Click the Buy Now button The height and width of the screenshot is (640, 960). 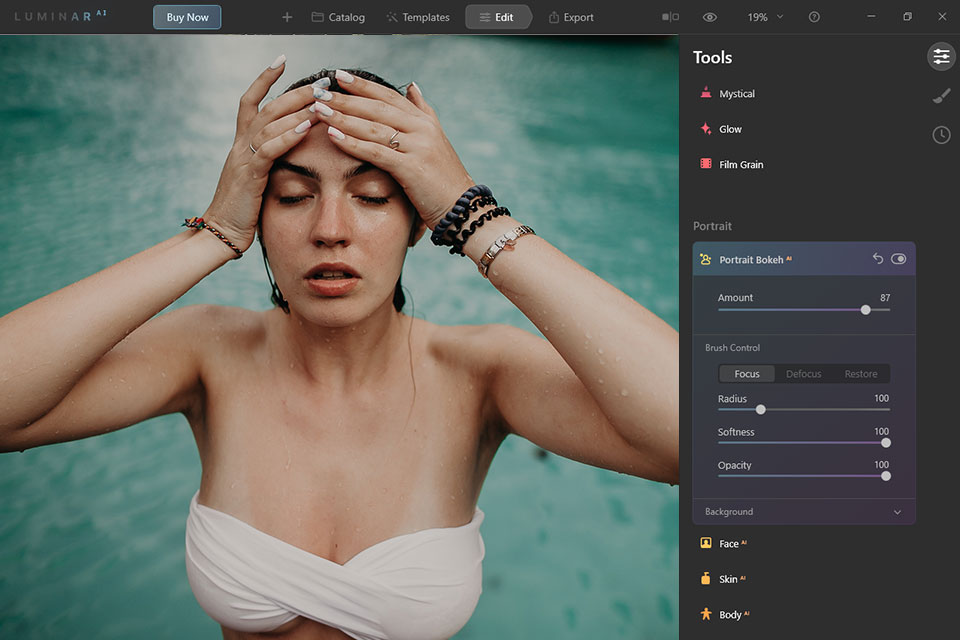pos(187,17)
